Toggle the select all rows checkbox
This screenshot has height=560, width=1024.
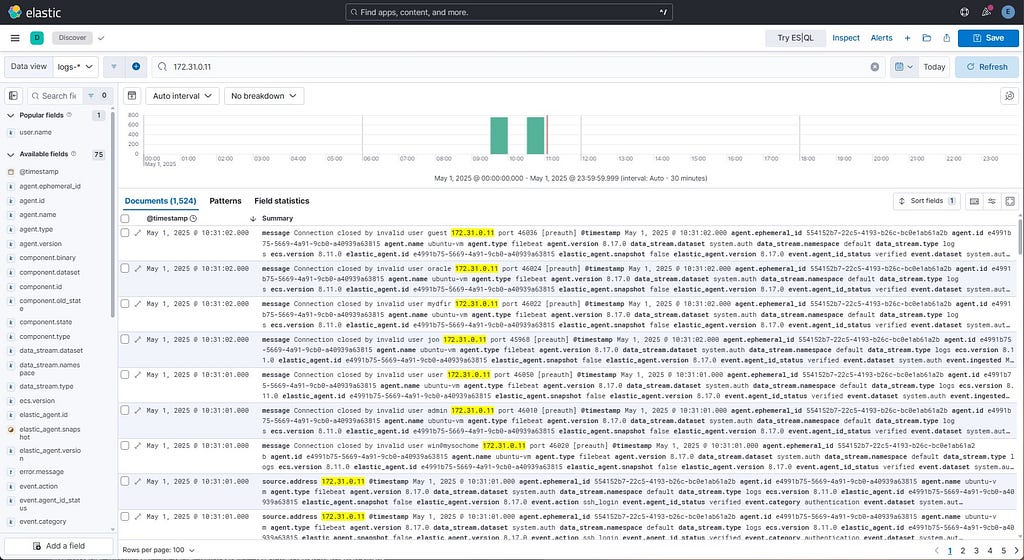click(125, 219)
